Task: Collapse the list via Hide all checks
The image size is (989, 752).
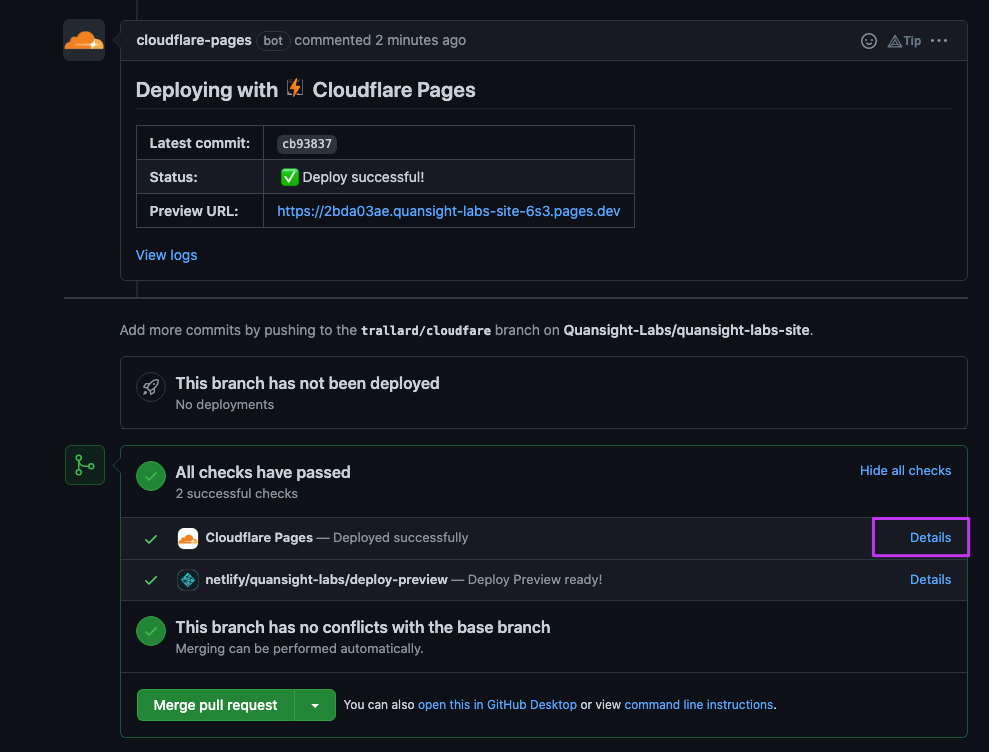Action: 905,470
